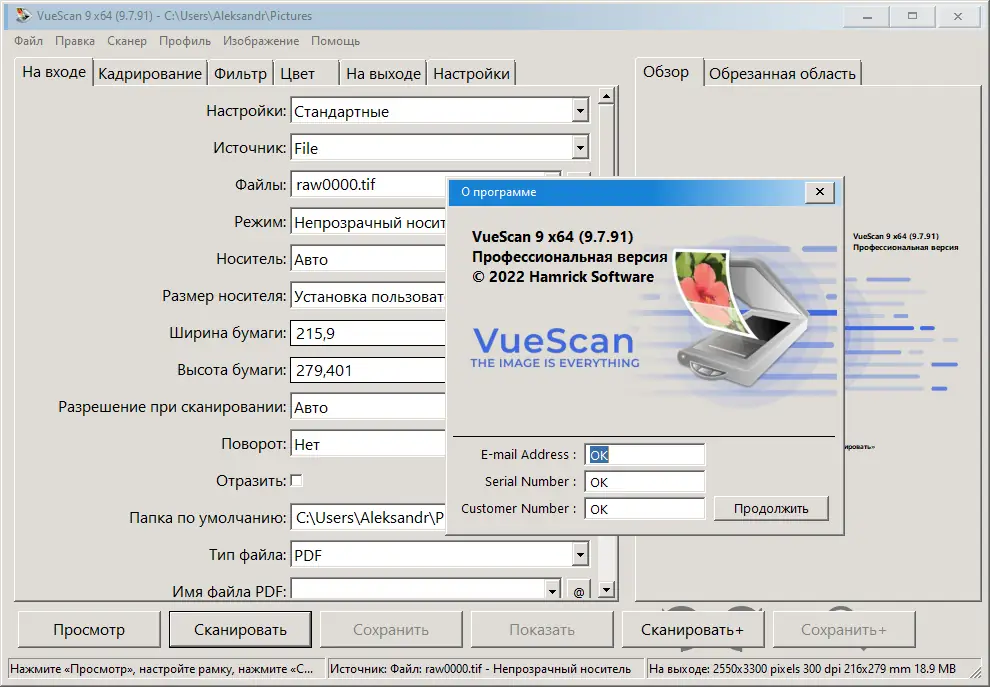Click the Сохранить button

click(x=391, y=630)
